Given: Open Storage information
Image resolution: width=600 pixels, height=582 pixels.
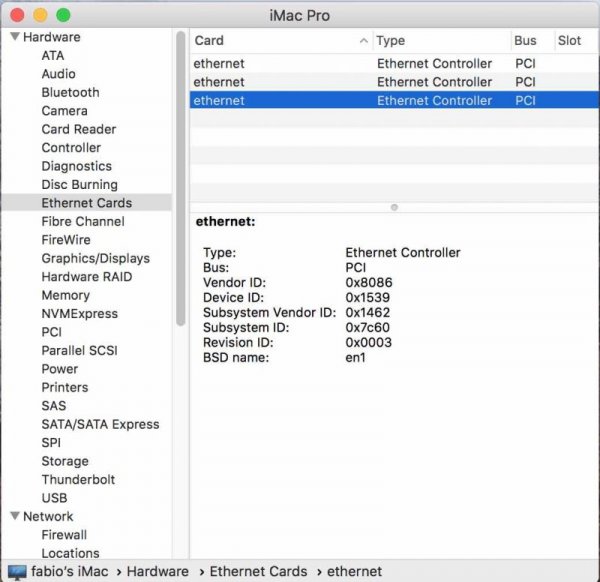Looking at the screenshot, I should 65,461.
